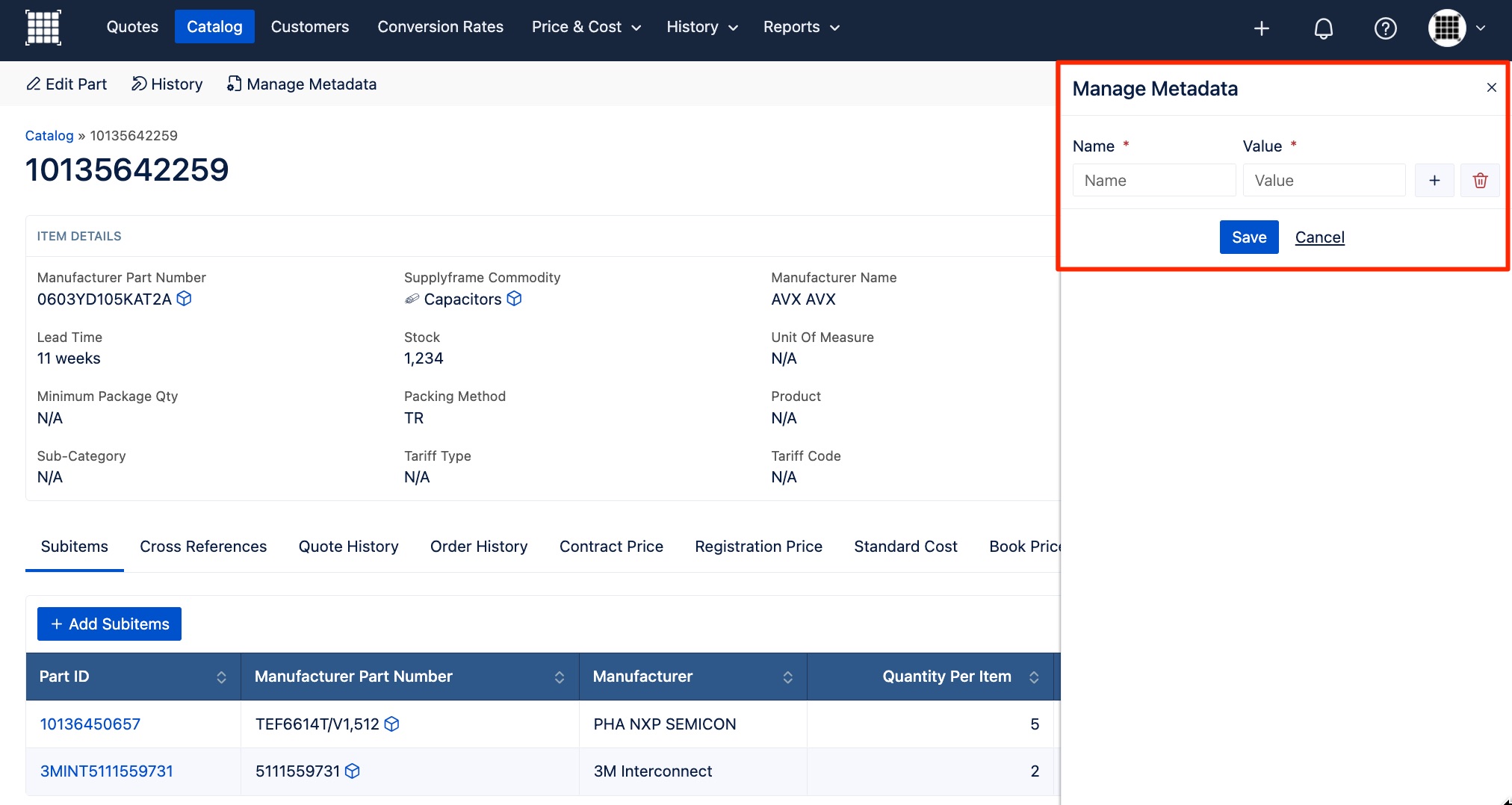Click the 11 weeks lead time value
This screenshot has height=805, width=1512.
[69, 358]
